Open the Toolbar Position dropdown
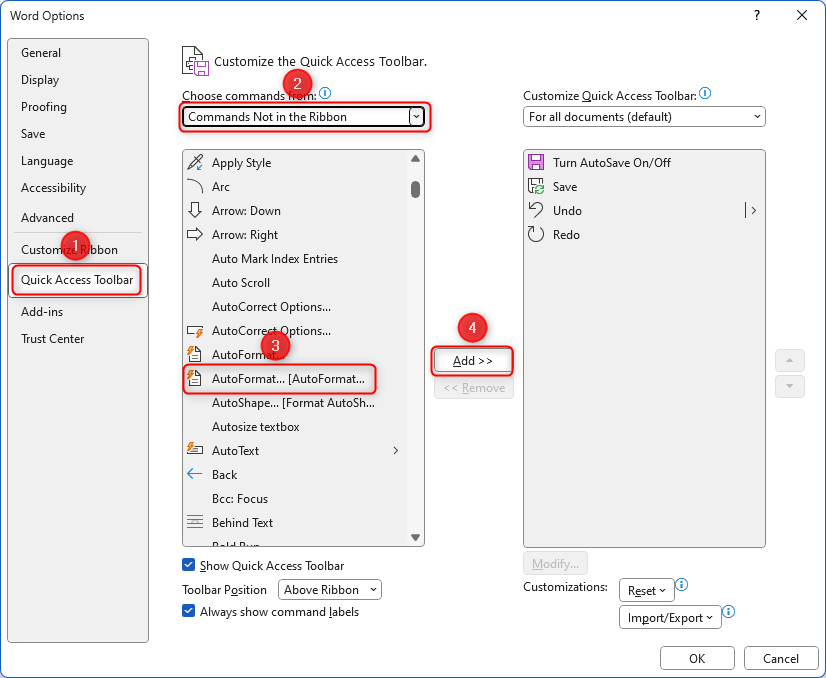The height and width of the screenshot is (678, 826). coord(329,589)
